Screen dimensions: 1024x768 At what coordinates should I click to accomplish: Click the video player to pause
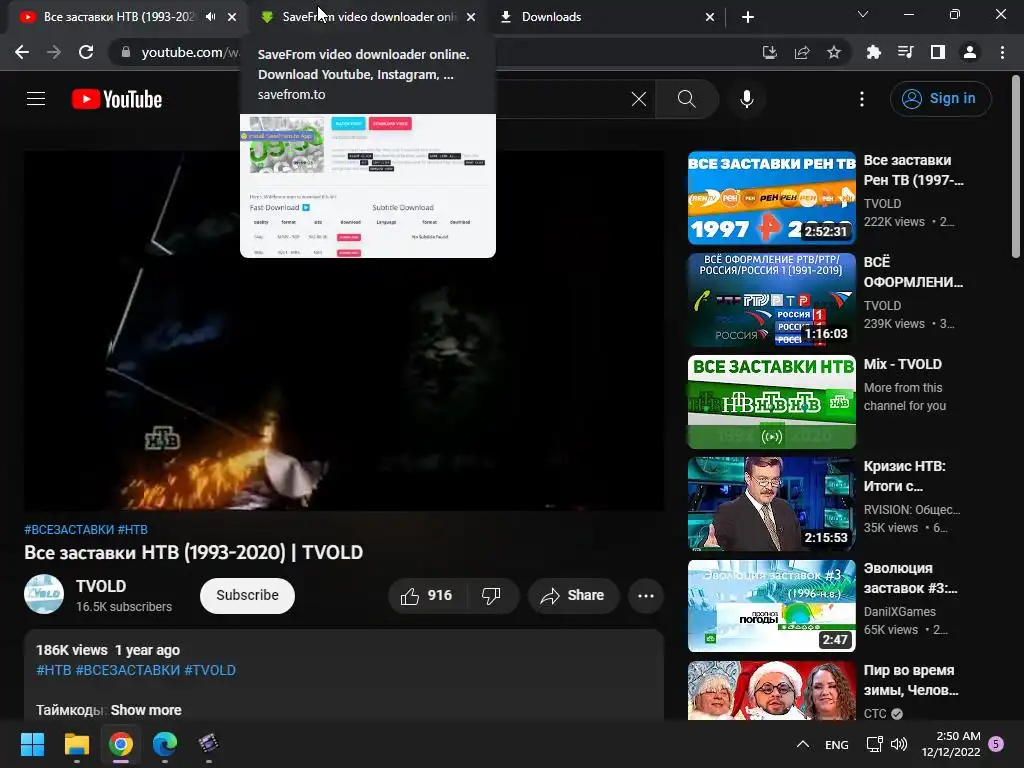point(344,330)
